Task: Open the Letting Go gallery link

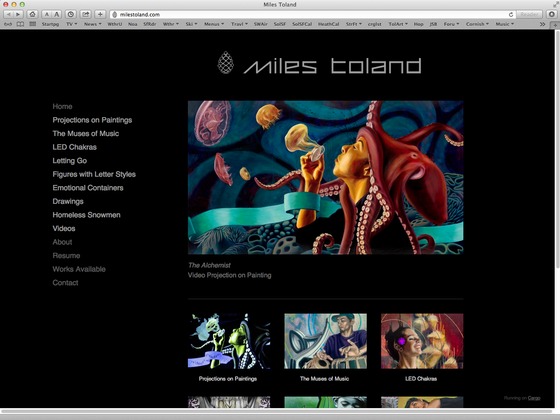Action: pyautogui.click(x=70, y=161)
